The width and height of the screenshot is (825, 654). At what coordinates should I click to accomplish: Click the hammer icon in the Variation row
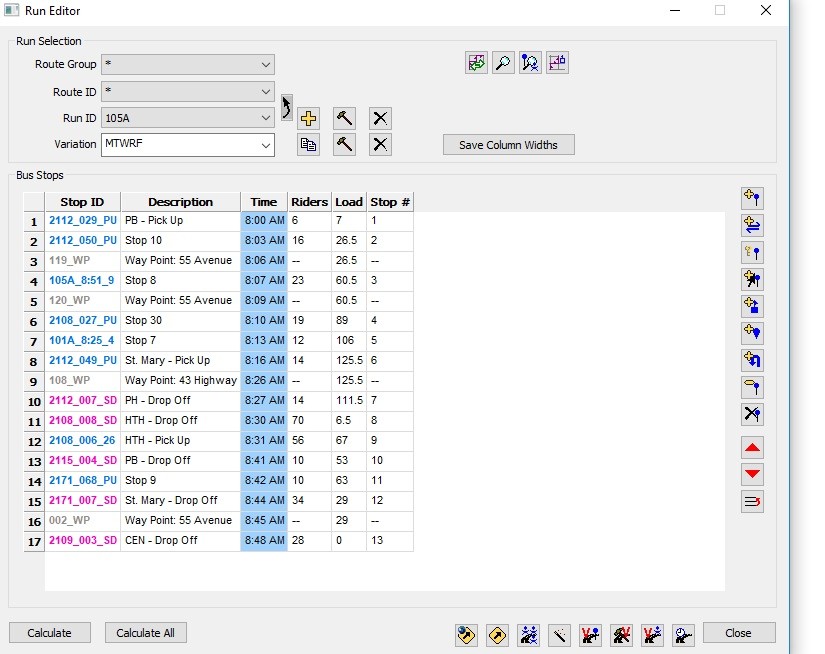(344, 145)
